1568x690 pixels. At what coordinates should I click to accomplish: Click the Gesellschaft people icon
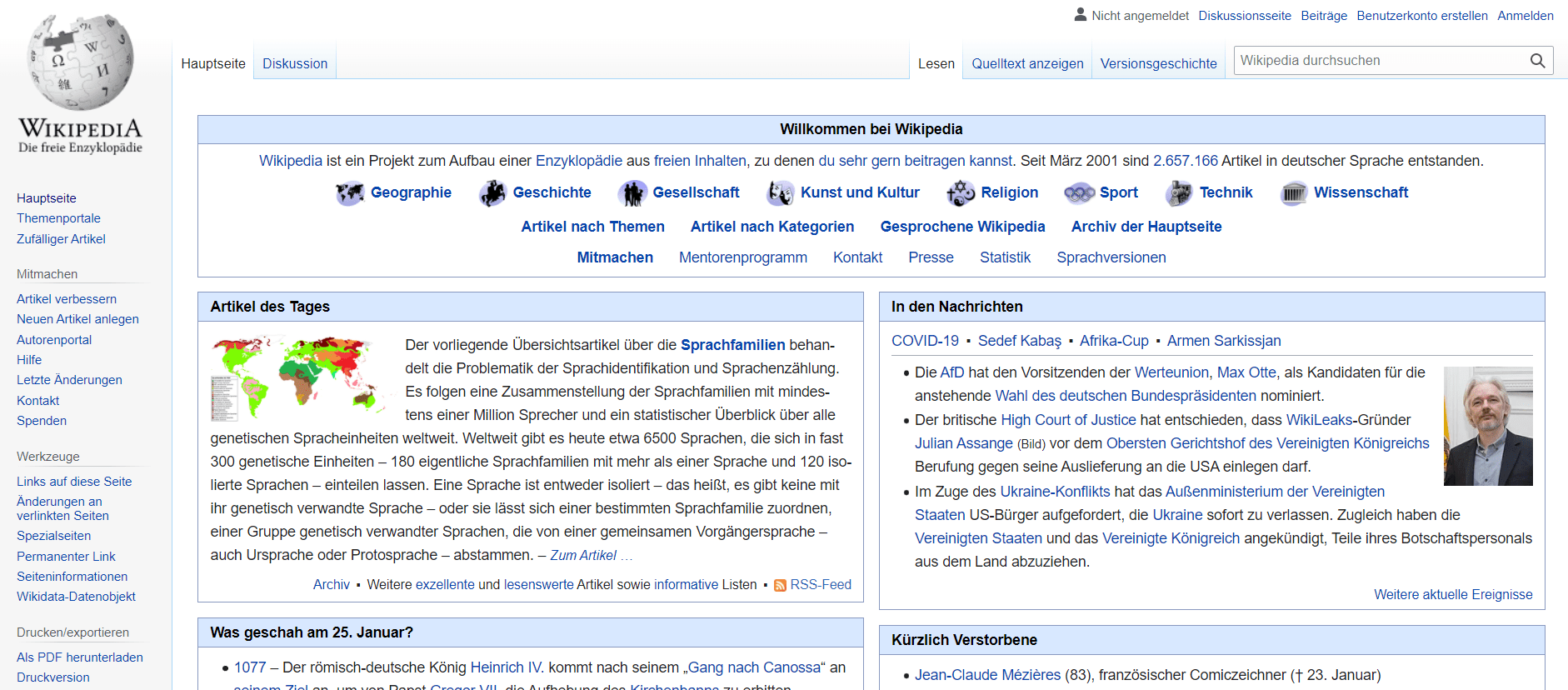(x=632, y=193)
